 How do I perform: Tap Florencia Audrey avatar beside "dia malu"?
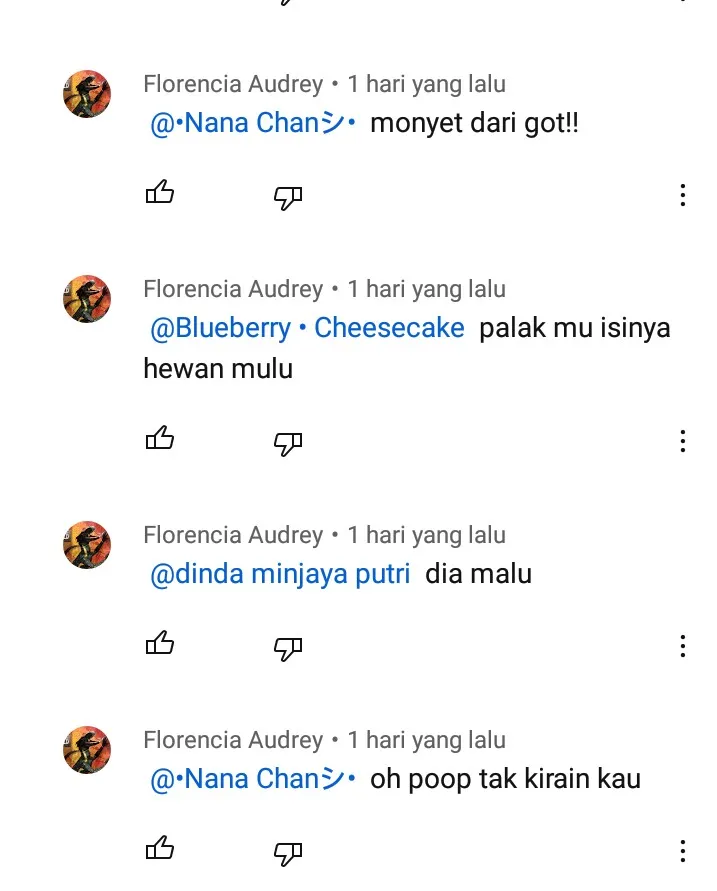(87, 545)
